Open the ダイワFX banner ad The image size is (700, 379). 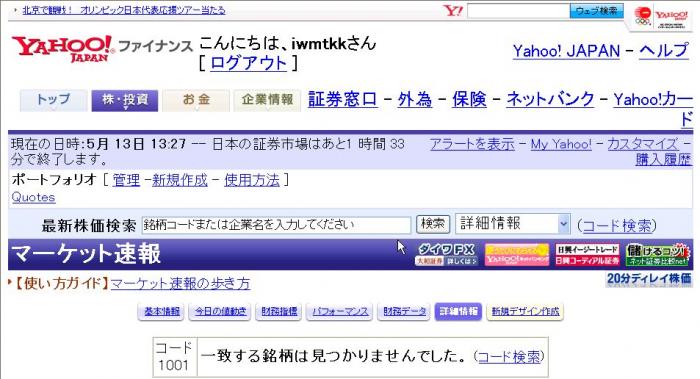click(446, 254)
